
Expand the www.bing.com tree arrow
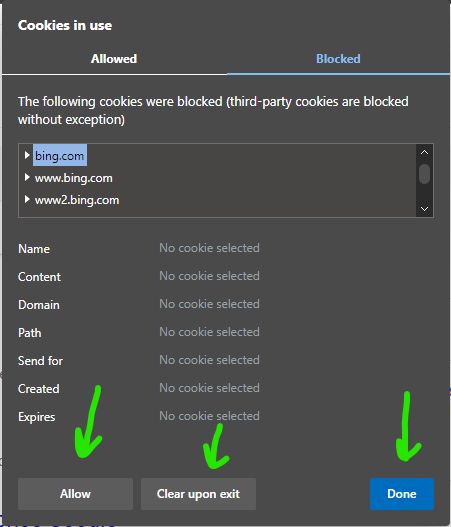[27, 177]
